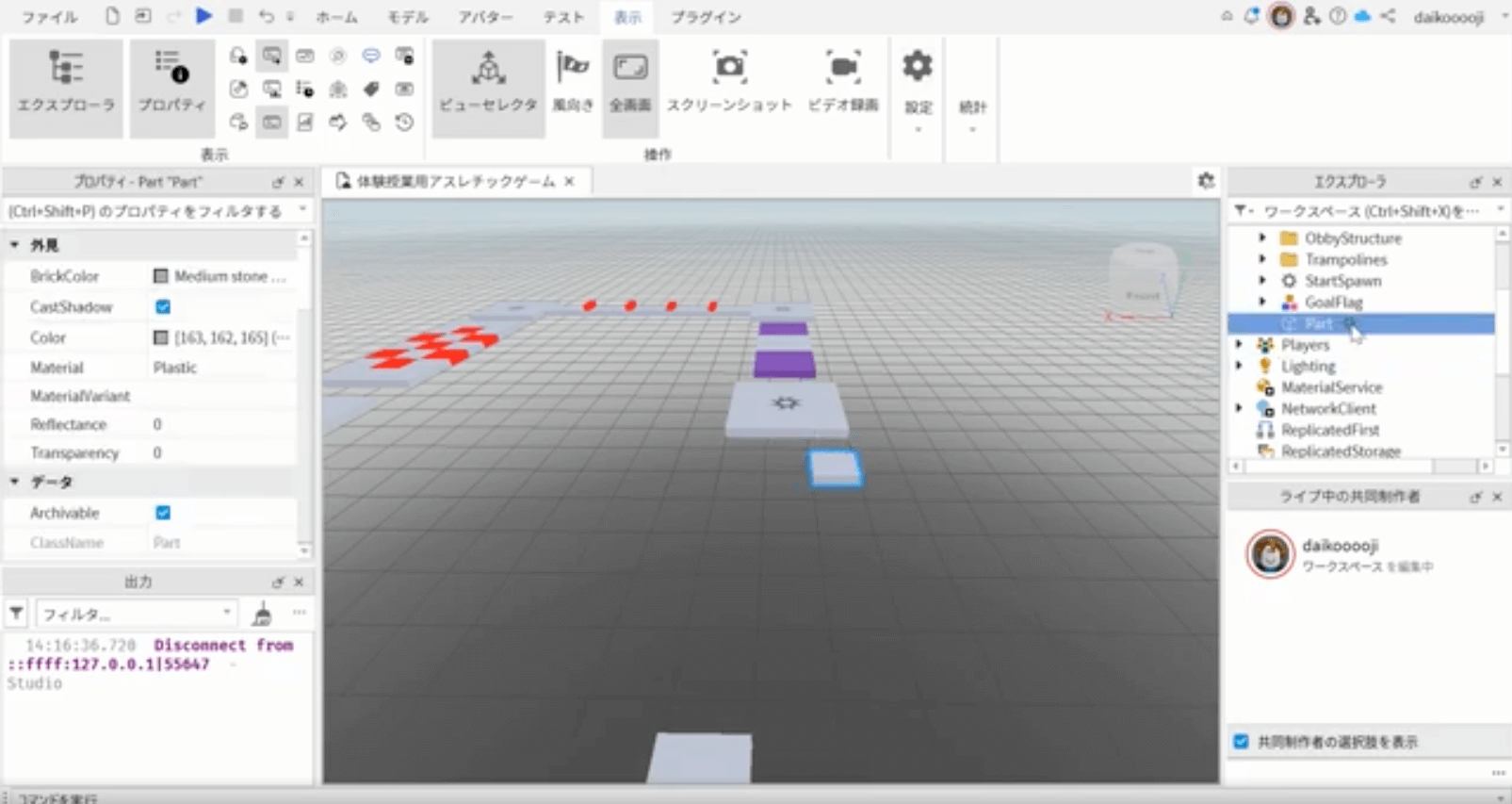Open the help question mark icon

click(x=1338, y=16)
